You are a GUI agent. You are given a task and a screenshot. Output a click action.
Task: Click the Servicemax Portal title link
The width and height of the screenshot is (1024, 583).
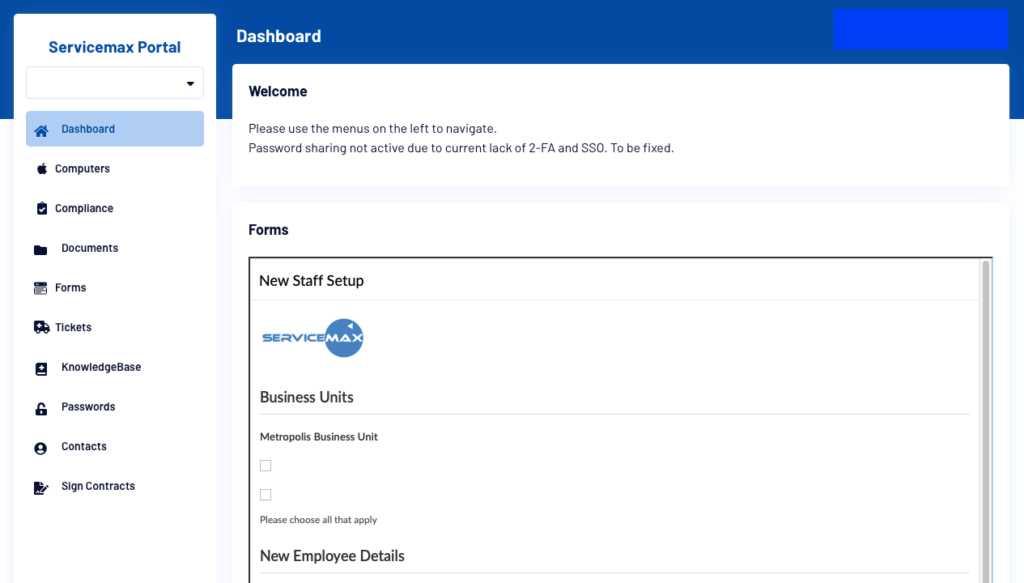click(x=114, y=47)
